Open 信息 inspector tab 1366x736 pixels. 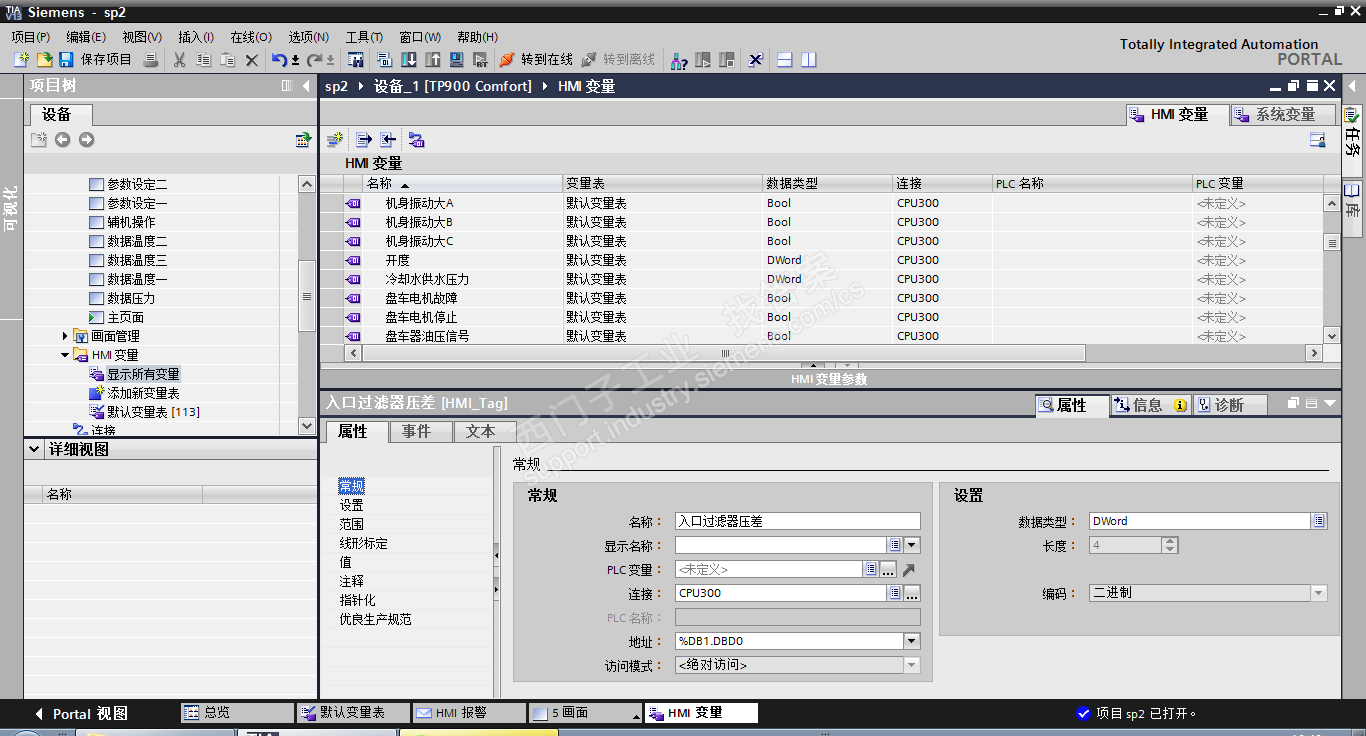coord(1150,405)
